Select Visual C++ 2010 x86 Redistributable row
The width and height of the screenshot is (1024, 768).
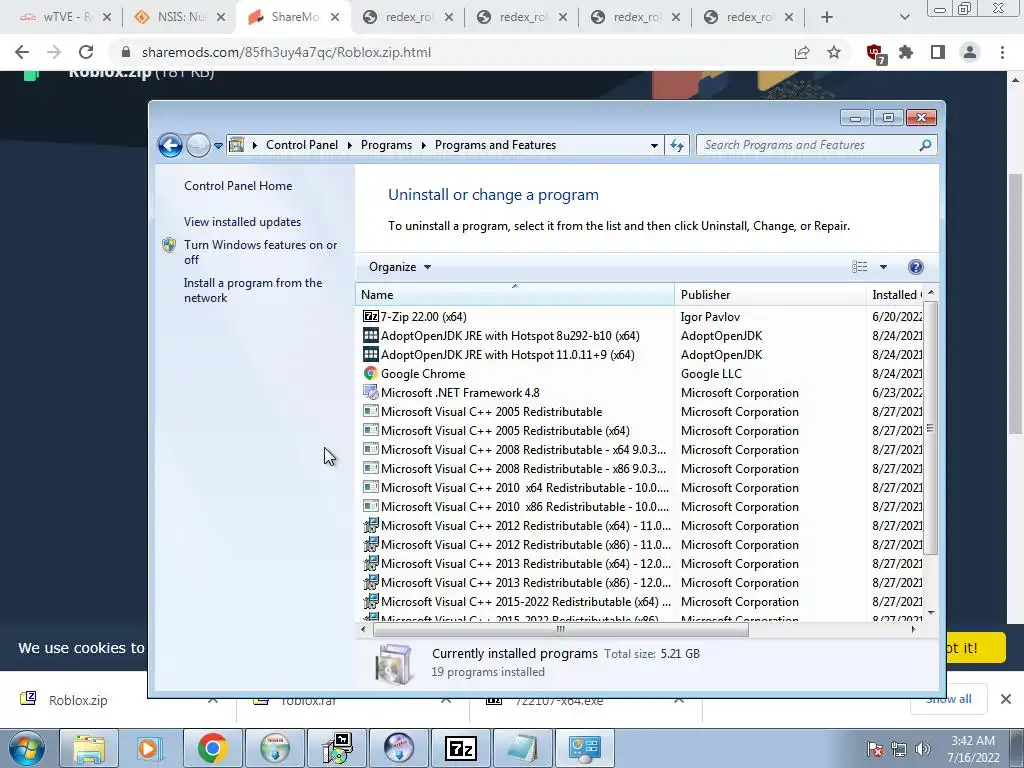pyautogui.click(x=641, y=506)
